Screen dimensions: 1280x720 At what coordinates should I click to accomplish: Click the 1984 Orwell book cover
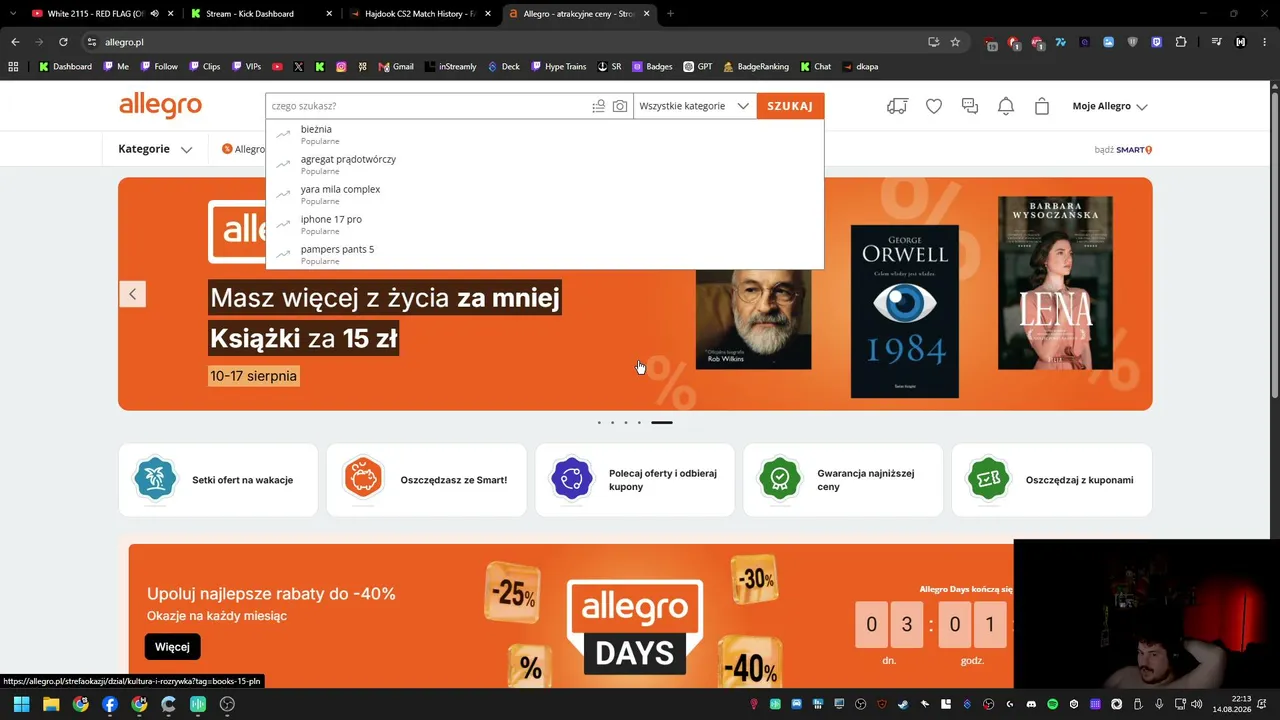click(904, 311)
